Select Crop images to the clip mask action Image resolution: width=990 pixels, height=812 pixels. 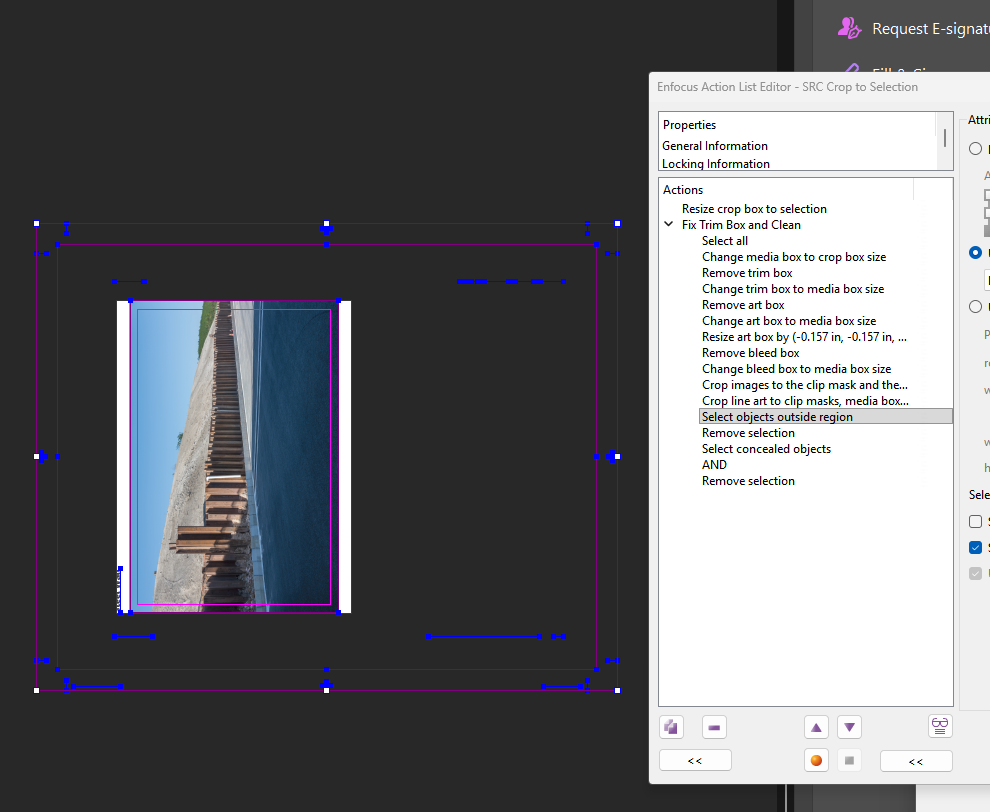[805, 385]
